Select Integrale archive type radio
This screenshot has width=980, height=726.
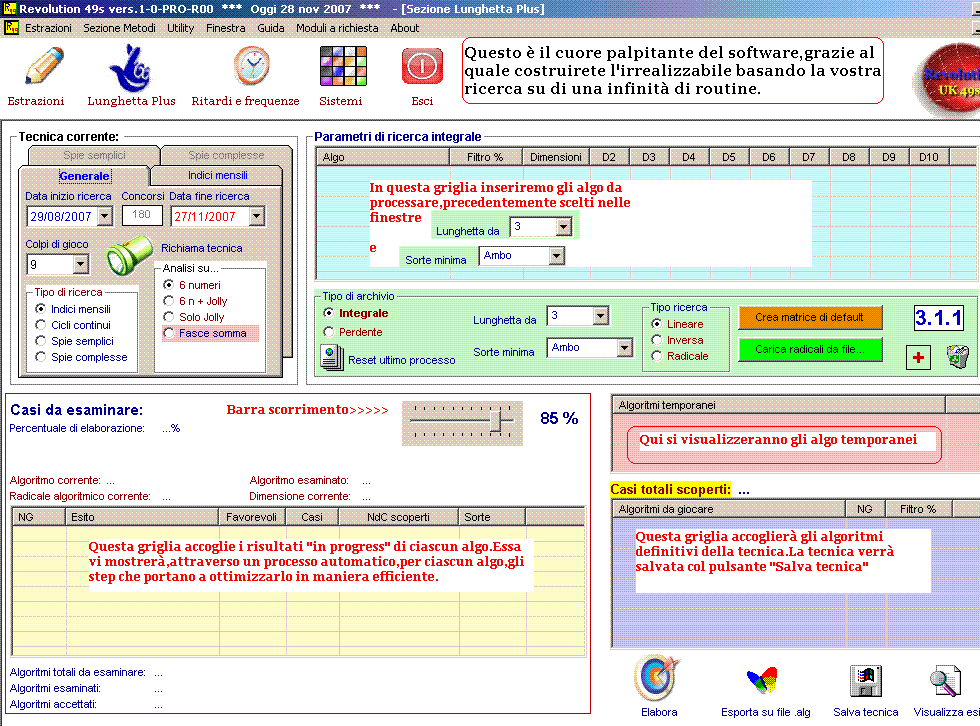coord(328,313)
